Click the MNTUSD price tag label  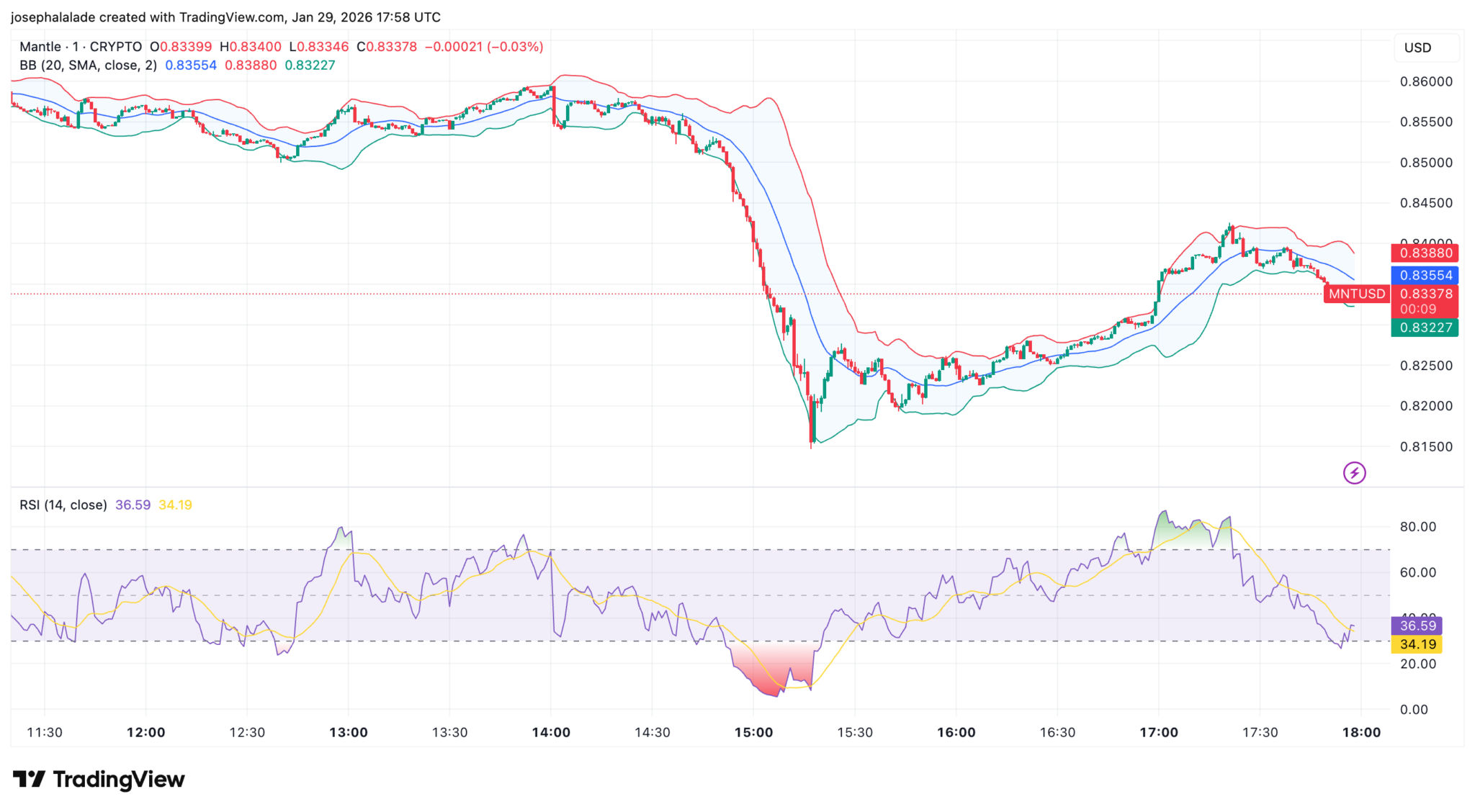1356,294
